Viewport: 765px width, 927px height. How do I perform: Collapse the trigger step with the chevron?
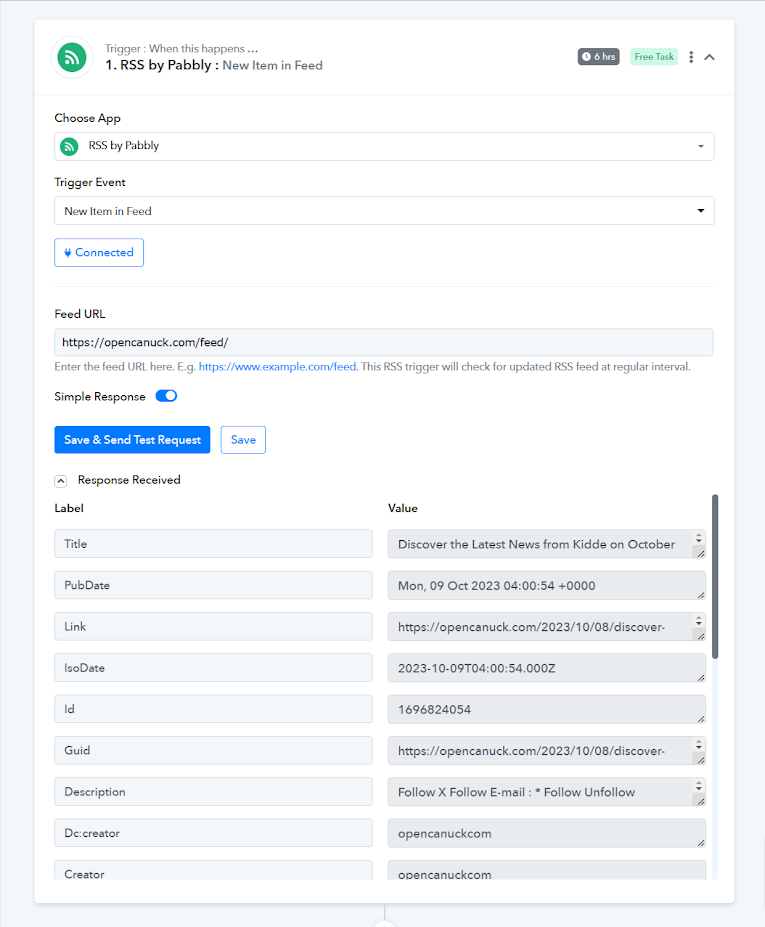(709, 57)
